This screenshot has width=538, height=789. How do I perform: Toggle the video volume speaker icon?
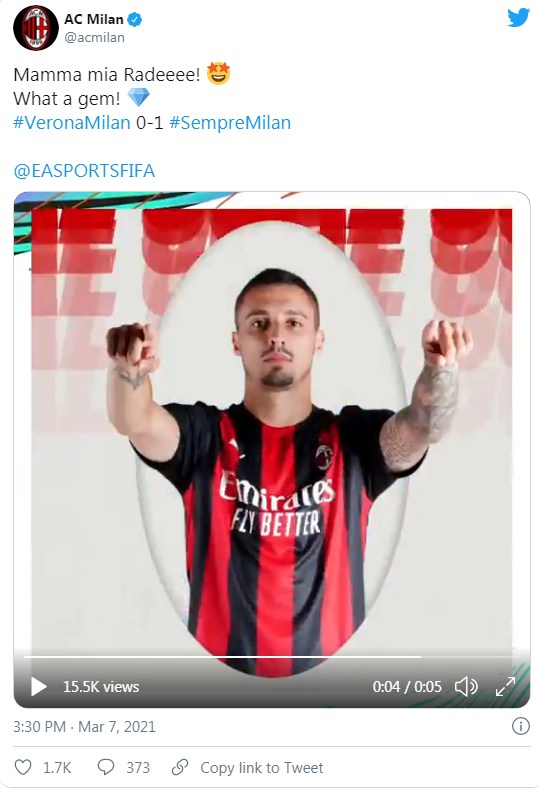[x=466, y=686]
